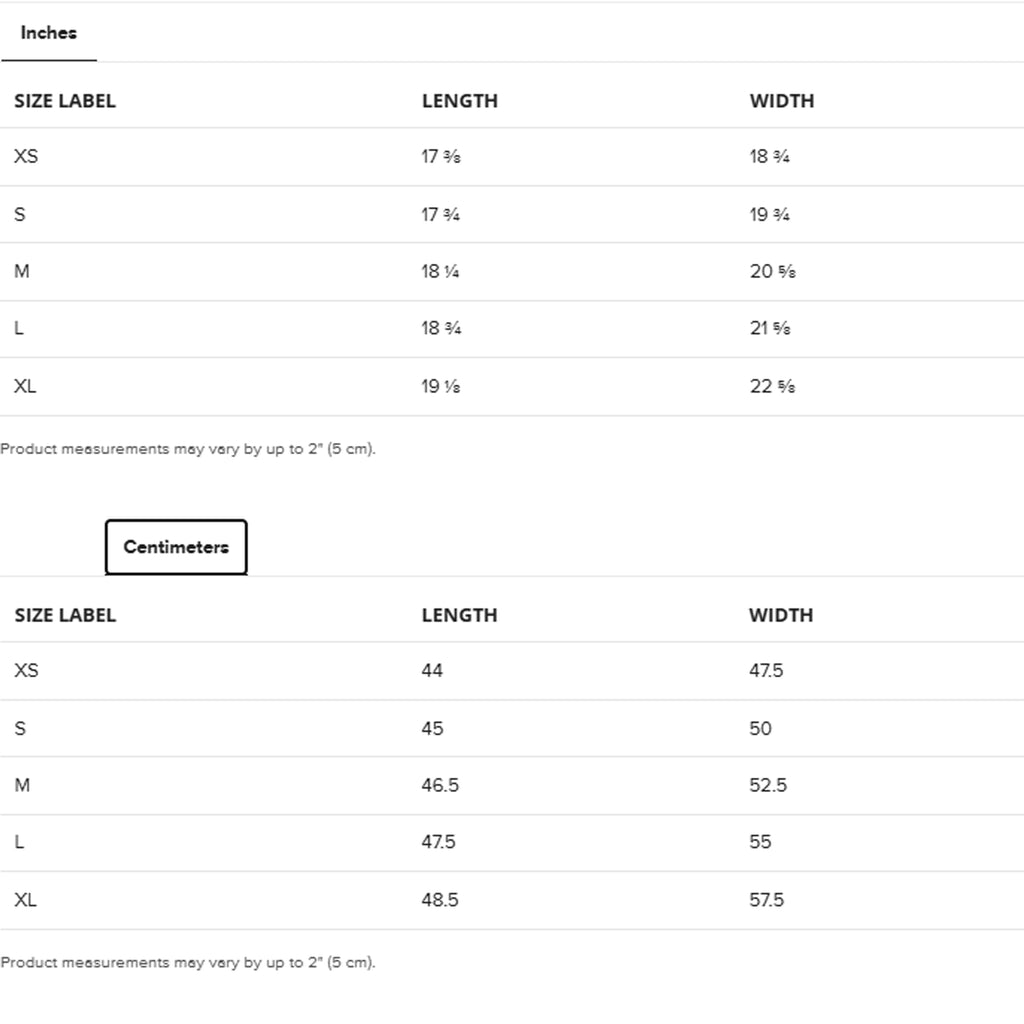Viewport: 1024px width, 1024px height.
Task: Select the Centimeters tab
Action: pyautogui.click(x=176, y=547)
